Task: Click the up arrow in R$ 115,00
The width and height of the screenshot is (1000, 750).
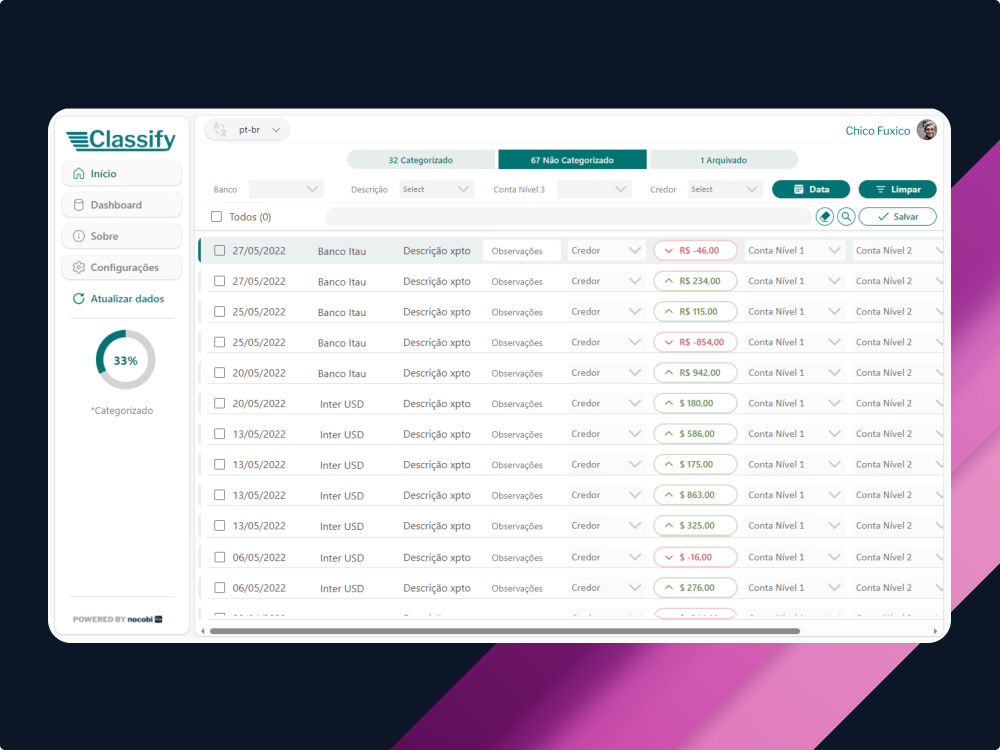Action: (x=668, y=311)
